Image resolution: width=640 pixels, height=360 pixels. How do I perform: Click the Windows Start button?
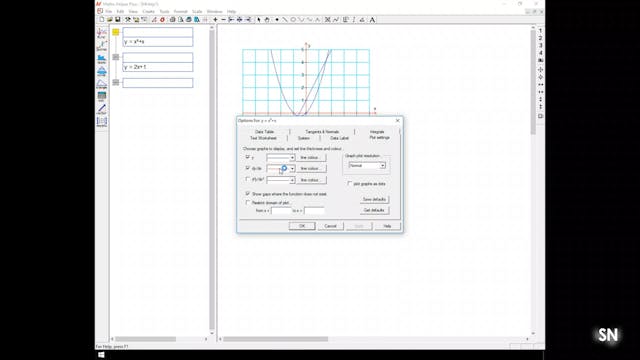pos(101,355)
